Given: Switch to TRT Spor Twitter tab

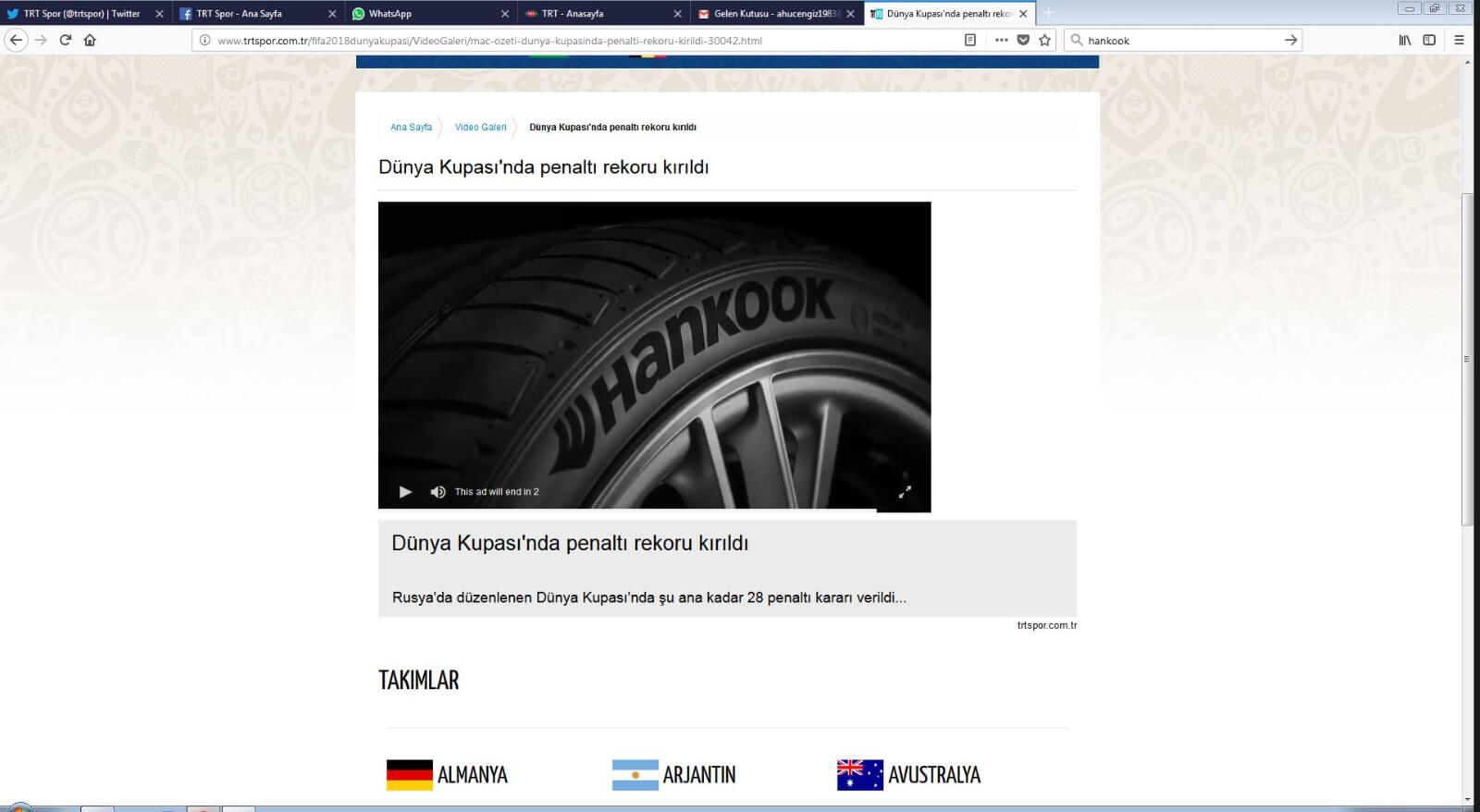Looking at the screenshot, I should (81, 14).
